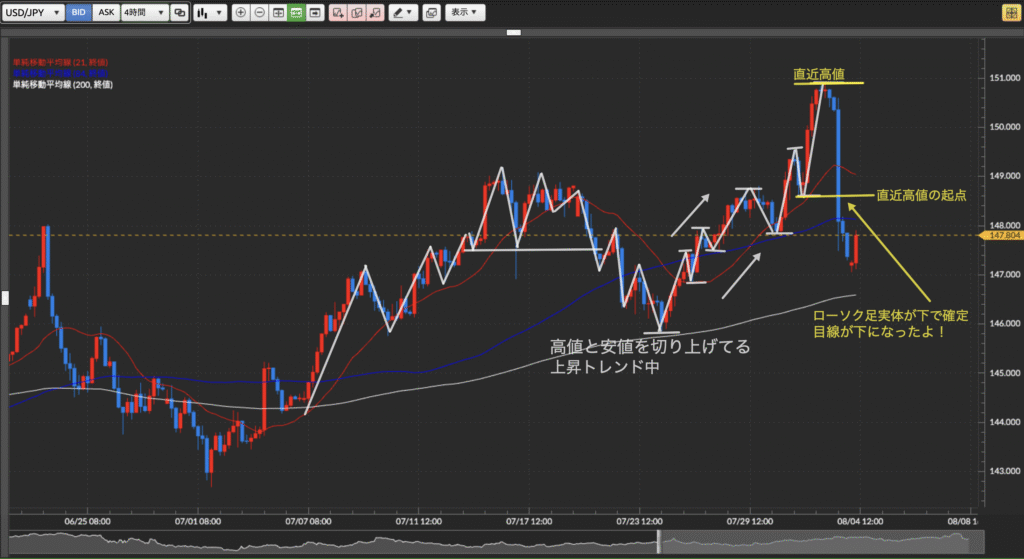Click the orange grid icon at top right
This screenshot has width=1024, height=559.
[x=1011, y=12]
